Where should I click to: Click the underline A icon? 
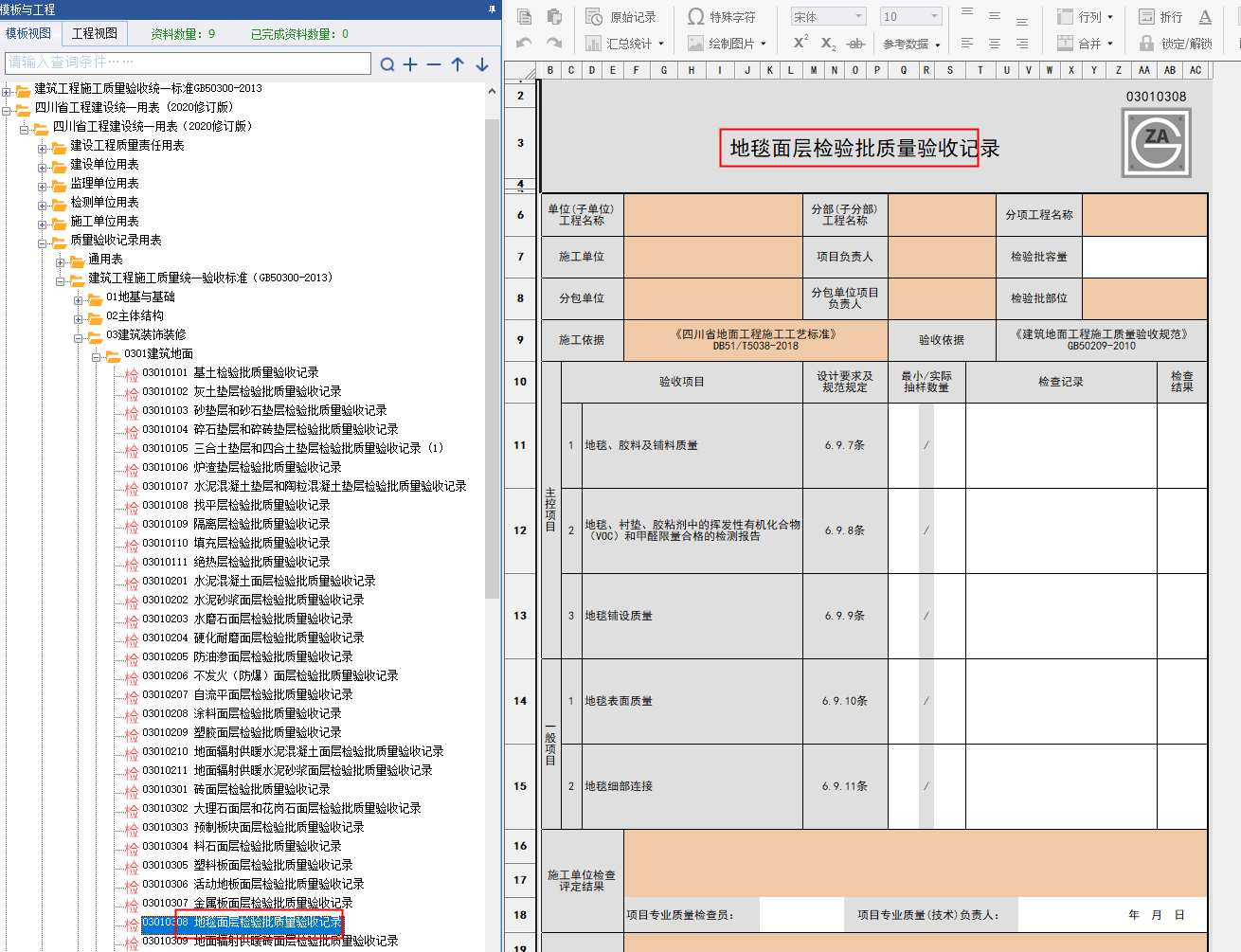tap(1205, 17)
